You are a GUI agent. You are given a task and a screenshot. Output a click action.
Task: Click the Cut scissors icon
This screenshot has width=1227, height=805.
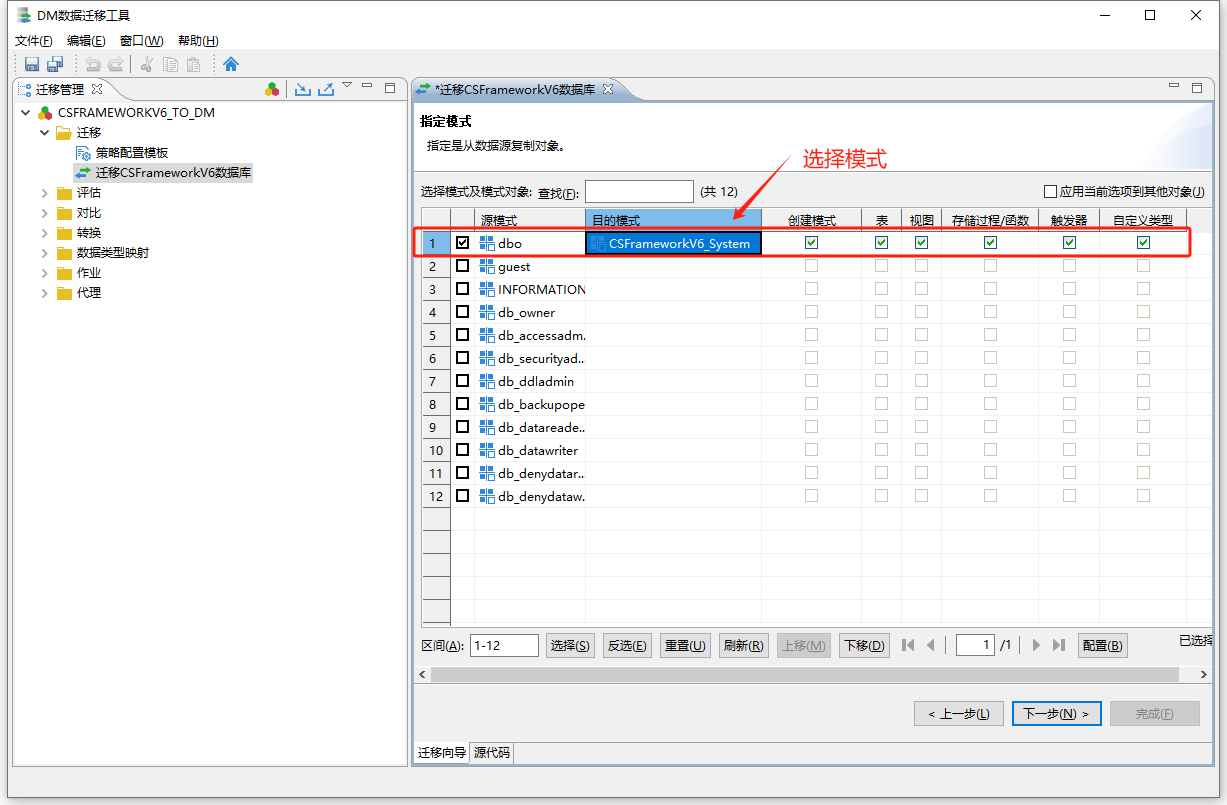click(147, 65)
